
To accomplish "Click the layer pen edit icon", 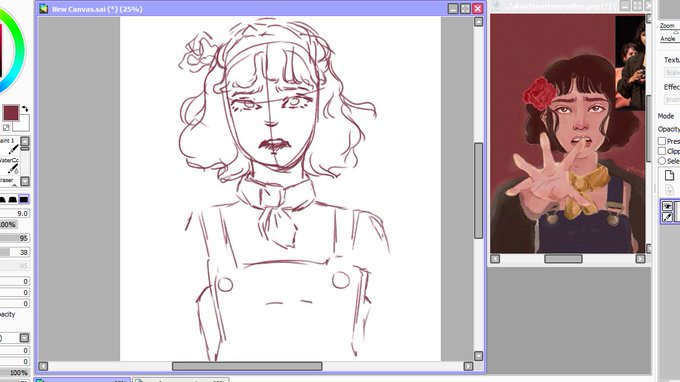I will (x=667, y=217).
